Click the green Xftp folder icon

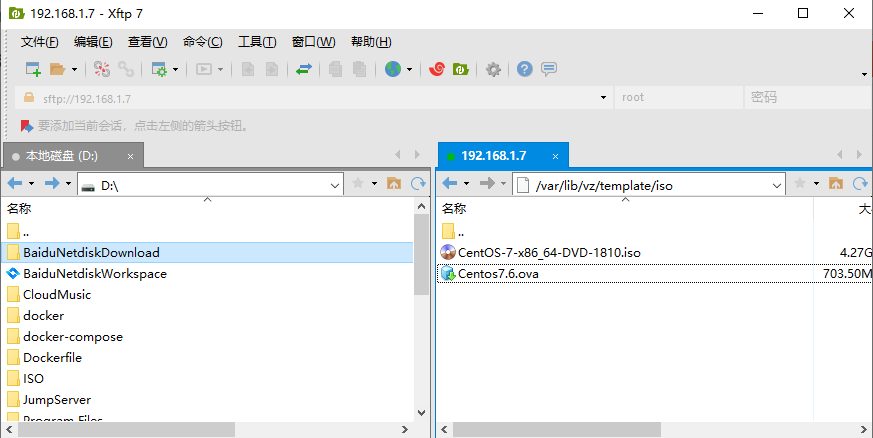tap(460, 69)
